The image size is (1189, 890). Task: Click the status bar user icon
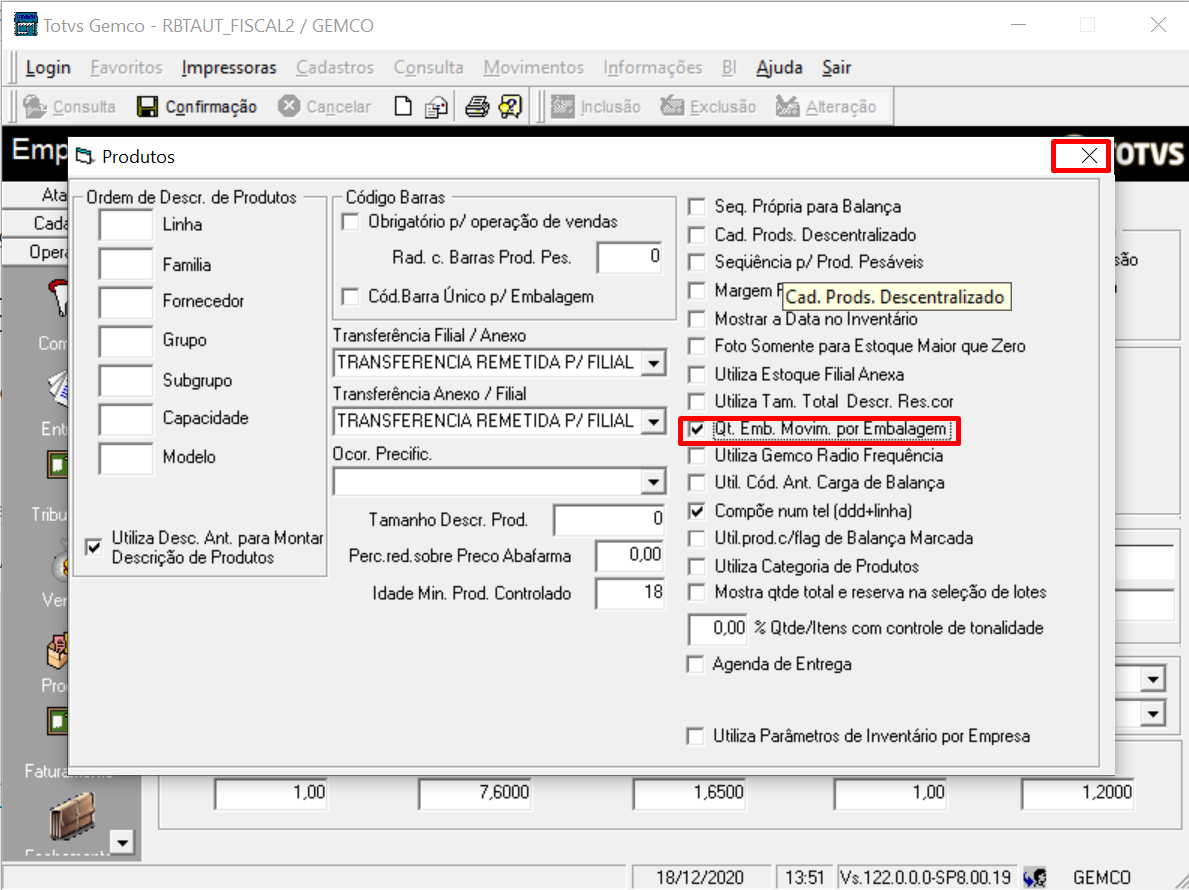click(1035, 878)
